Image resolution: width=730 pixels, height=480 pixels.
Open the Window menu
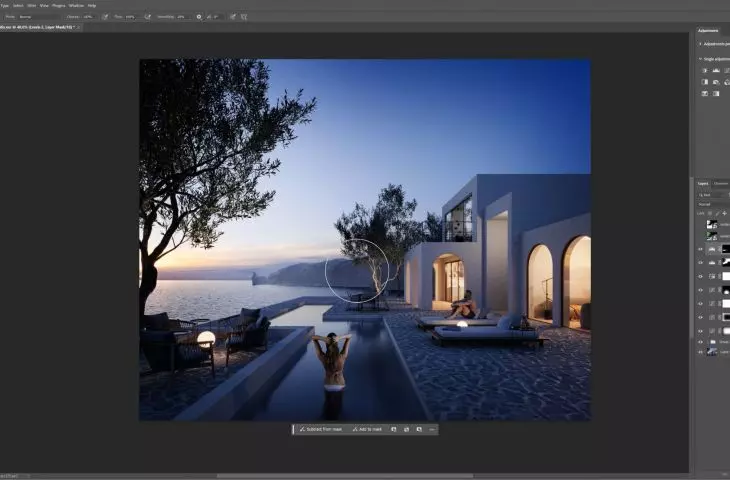tap(76, 6)
